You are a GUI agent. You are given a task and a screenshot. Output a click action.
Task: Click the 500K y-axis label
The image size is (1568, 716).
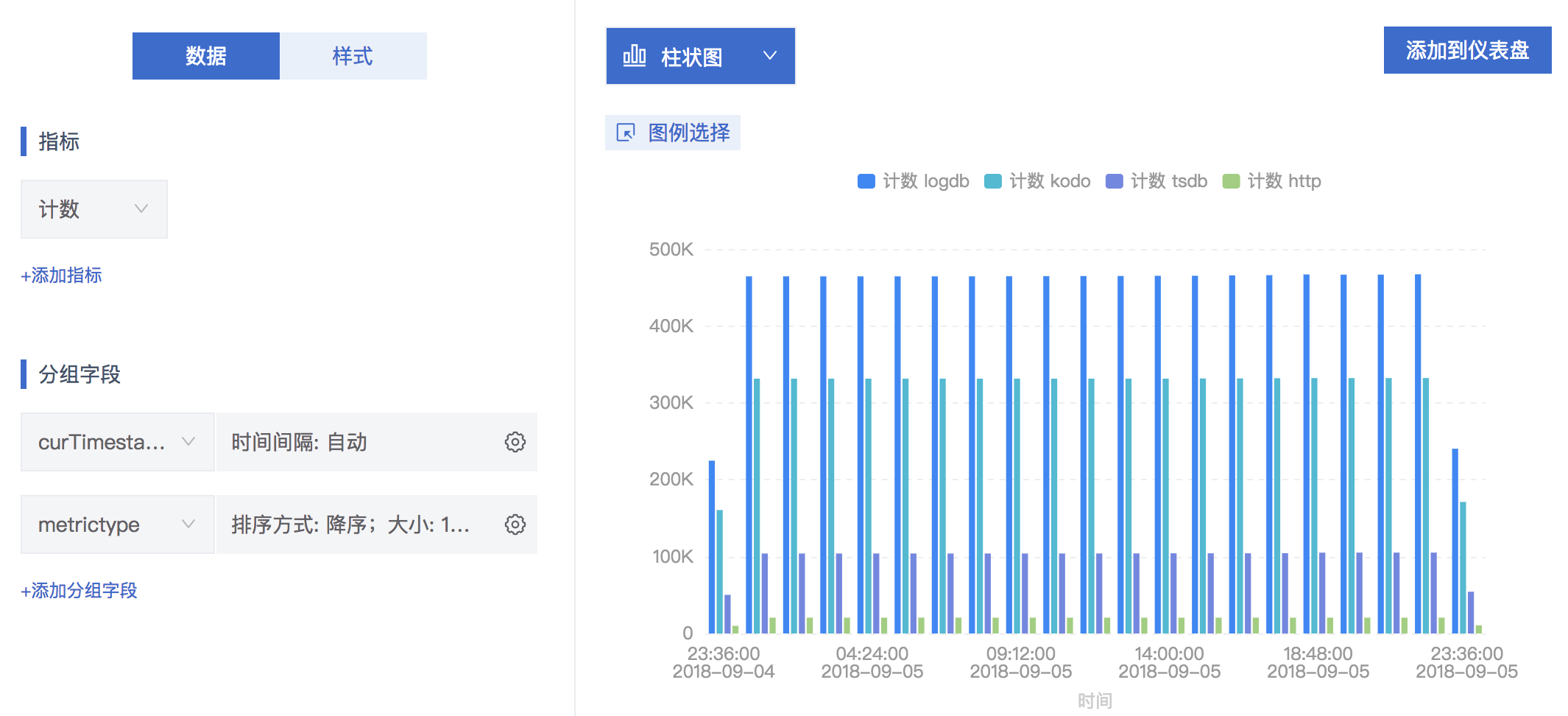click(671, 250)
